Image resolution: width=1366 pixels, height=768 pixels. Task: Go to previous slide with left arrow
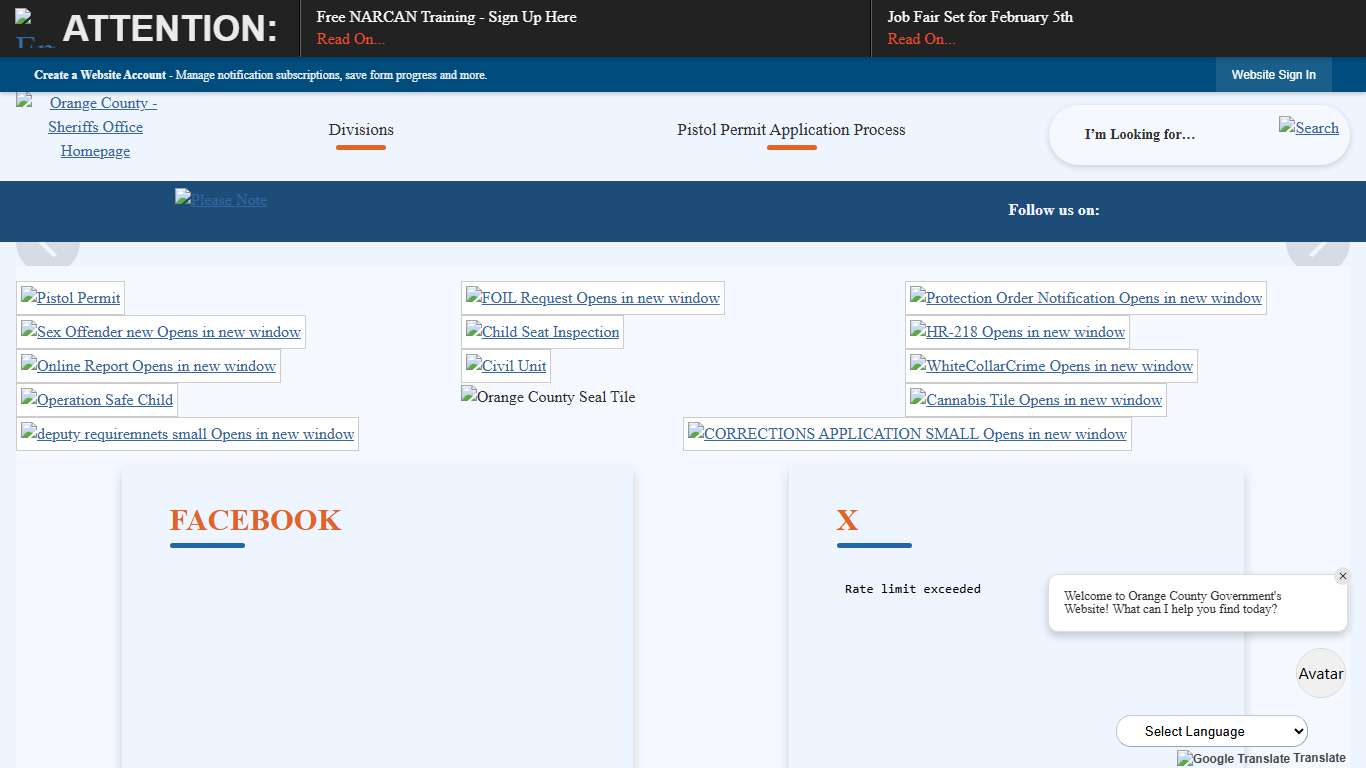pyautogui.click(x=48, y=247)
